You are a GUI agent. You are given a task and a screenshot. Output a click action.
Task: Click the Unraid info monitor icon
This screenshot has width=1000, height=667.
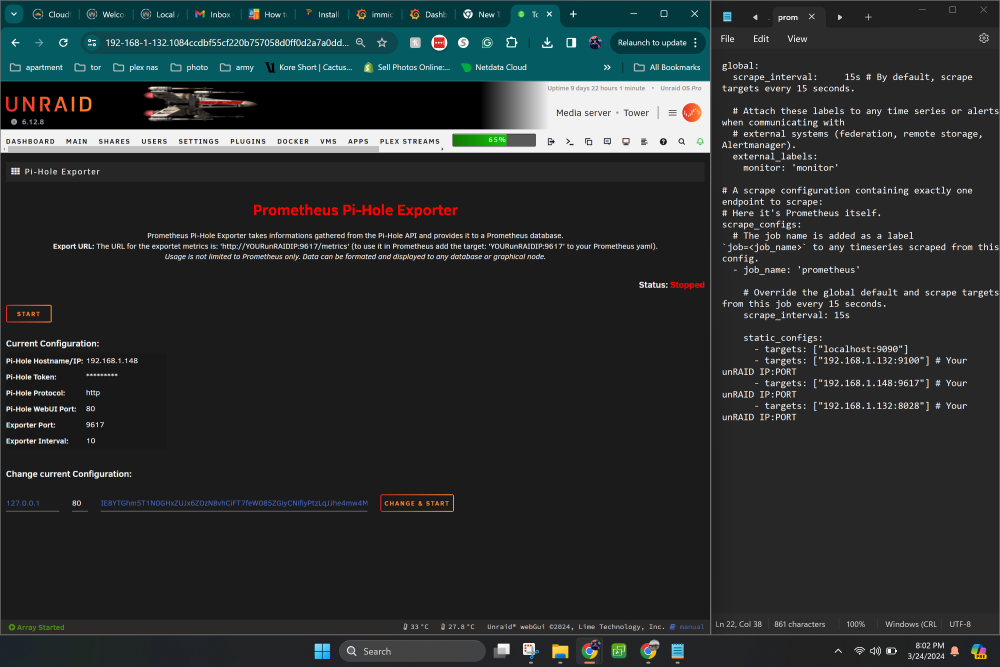626,142
